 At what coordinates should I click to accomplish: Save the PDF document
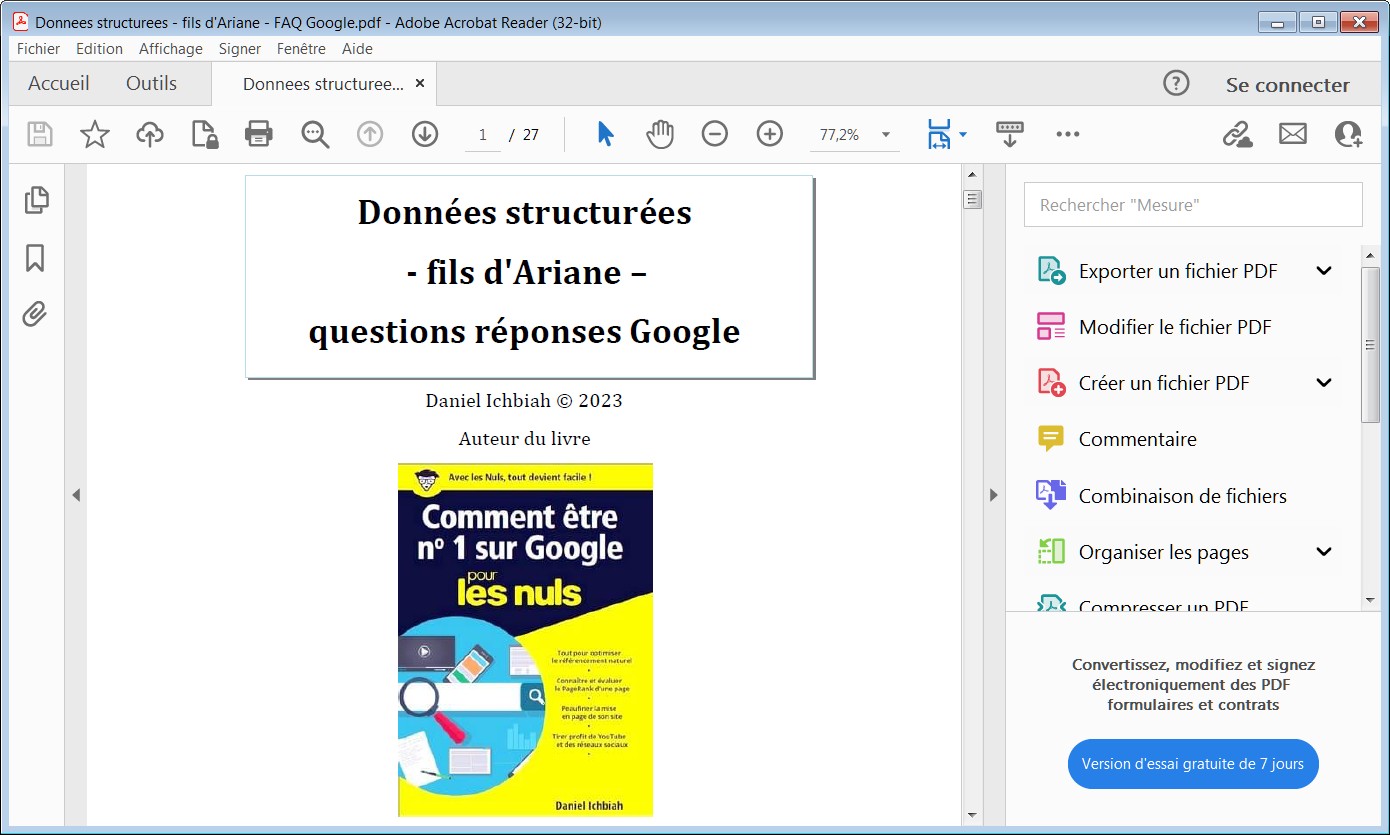coord(39,134)
